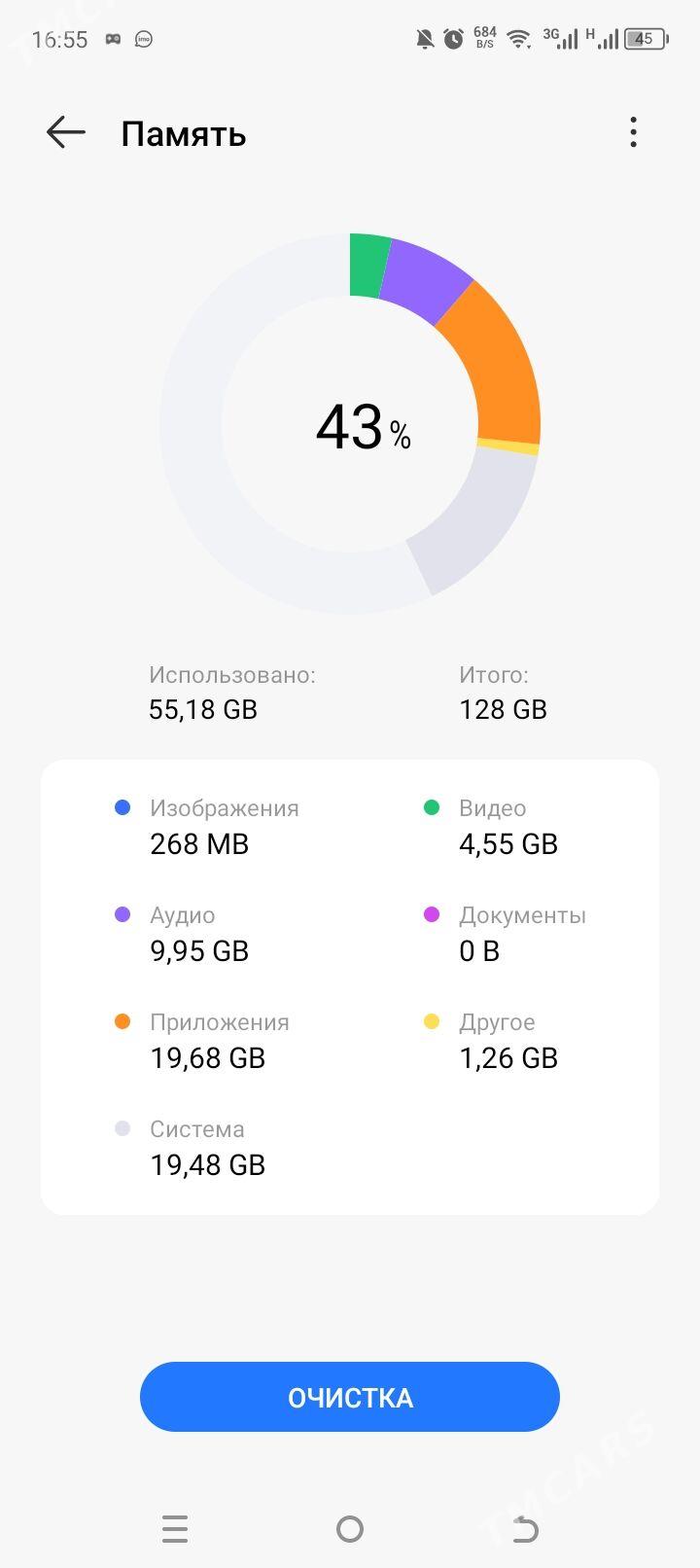Image resolution: width=700 pixels, height=1568 pixels.
Task: Open the Другое storage details
Action: [507, 1041]
